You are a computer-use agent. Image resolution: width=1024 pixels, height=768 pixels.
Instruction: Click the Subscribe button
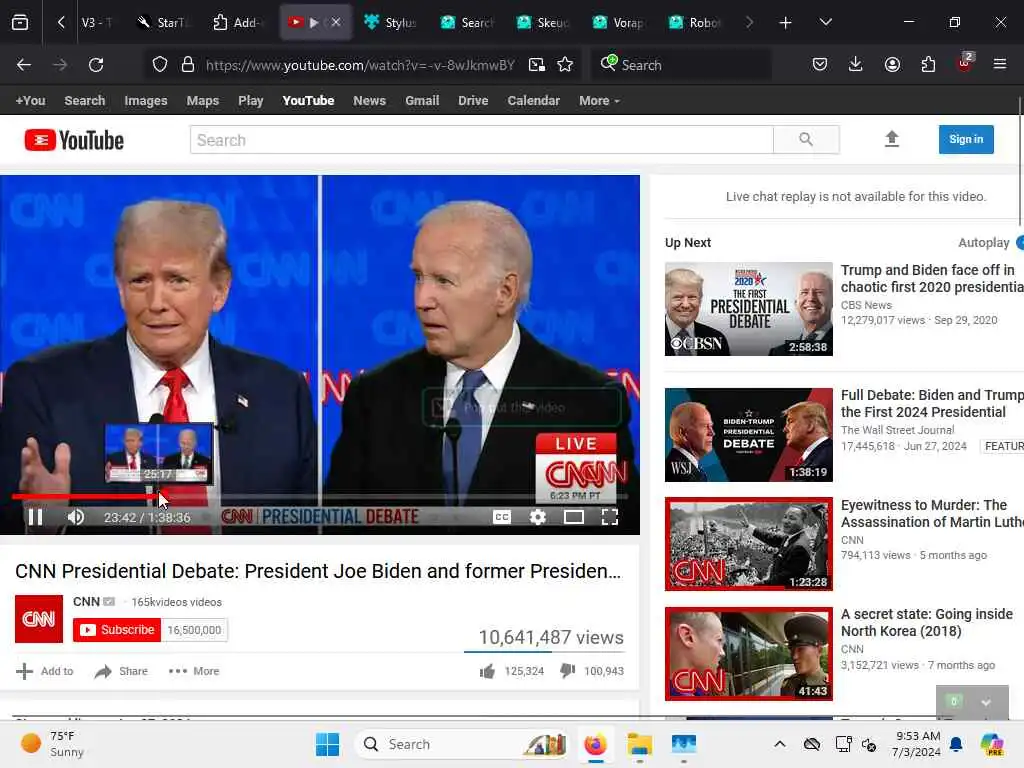[117, 630]
